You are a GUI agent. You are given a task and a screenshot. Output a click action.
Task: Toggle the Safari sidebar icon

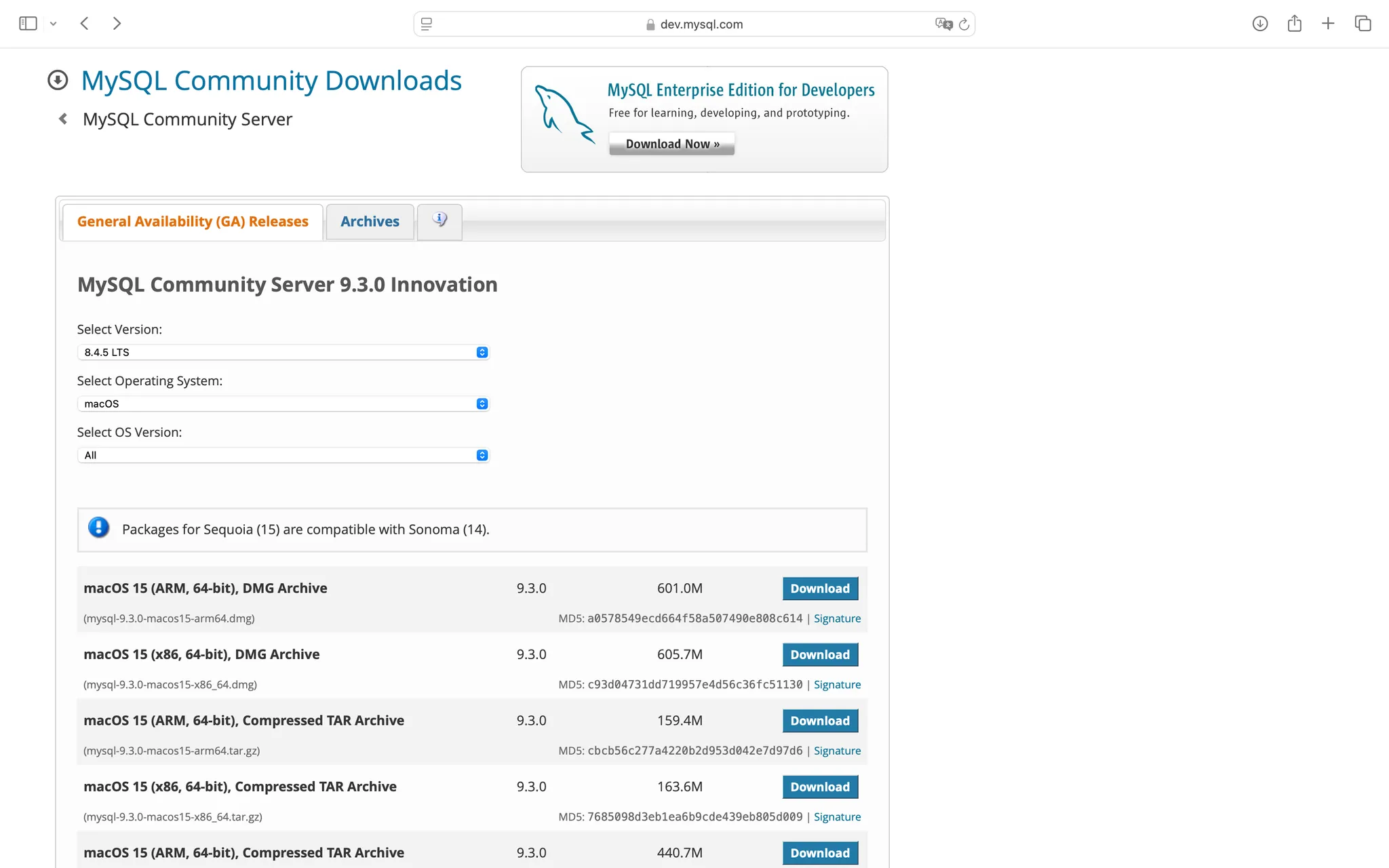coord(28,24)
